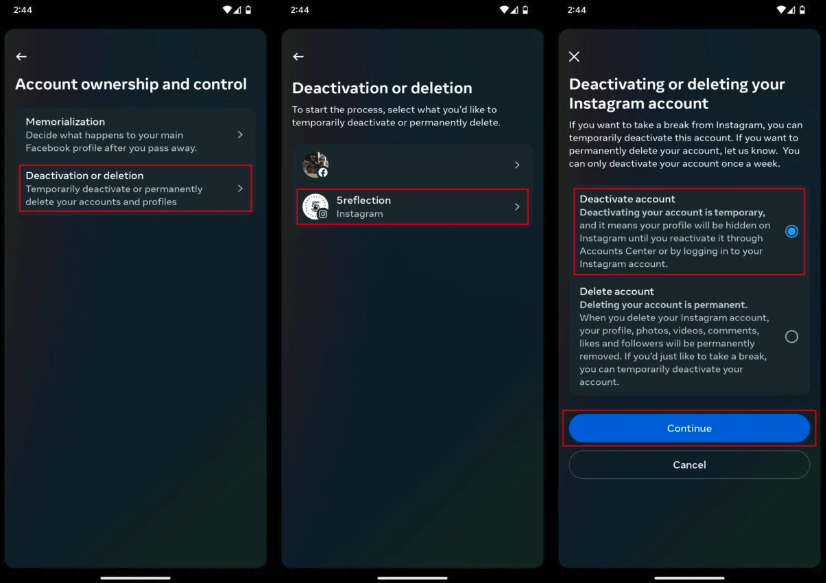Tap the 5reflection Instagram profile picture

[316, 206]
